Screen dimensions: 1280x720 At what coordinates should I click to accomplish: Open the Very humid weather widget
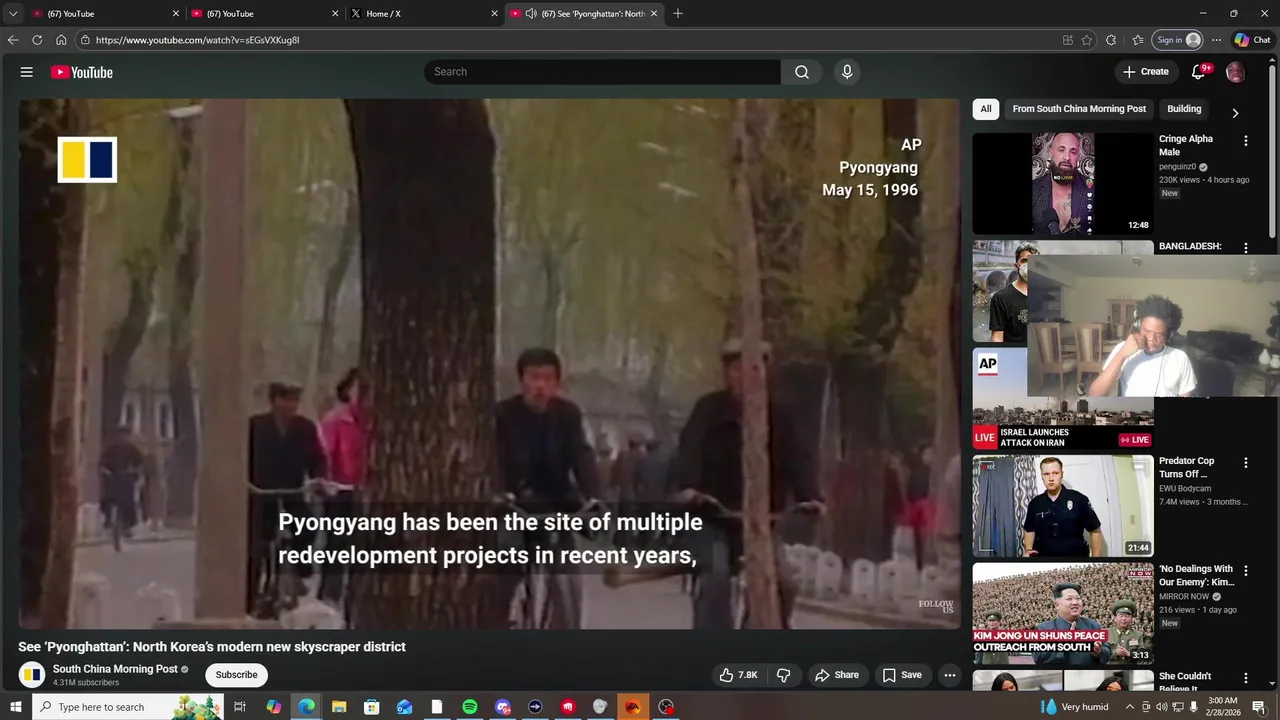pyautogui.click(x=1075, y=707)
